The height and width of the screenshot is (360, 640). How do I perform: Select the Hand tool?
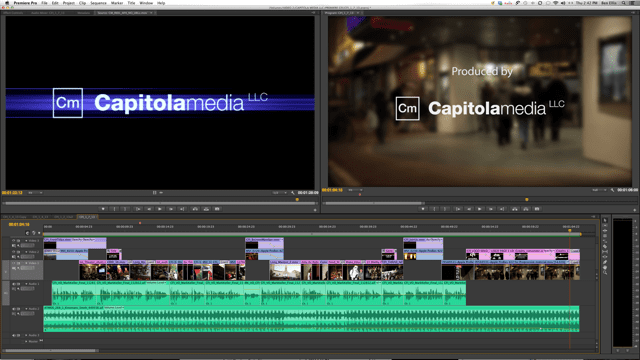pos(605,267)
